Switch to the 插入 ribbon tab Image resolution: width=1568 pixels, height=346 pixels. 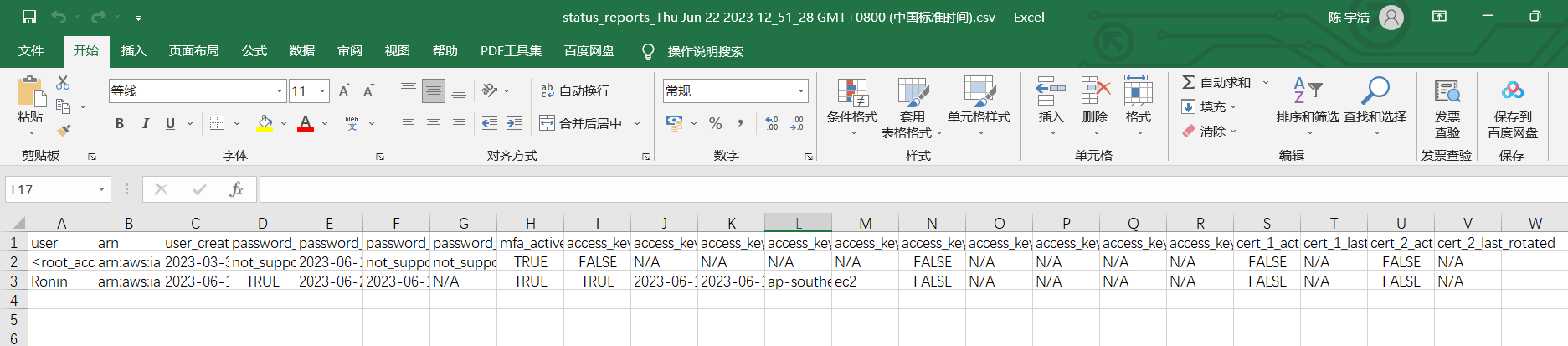click(133, 51)
